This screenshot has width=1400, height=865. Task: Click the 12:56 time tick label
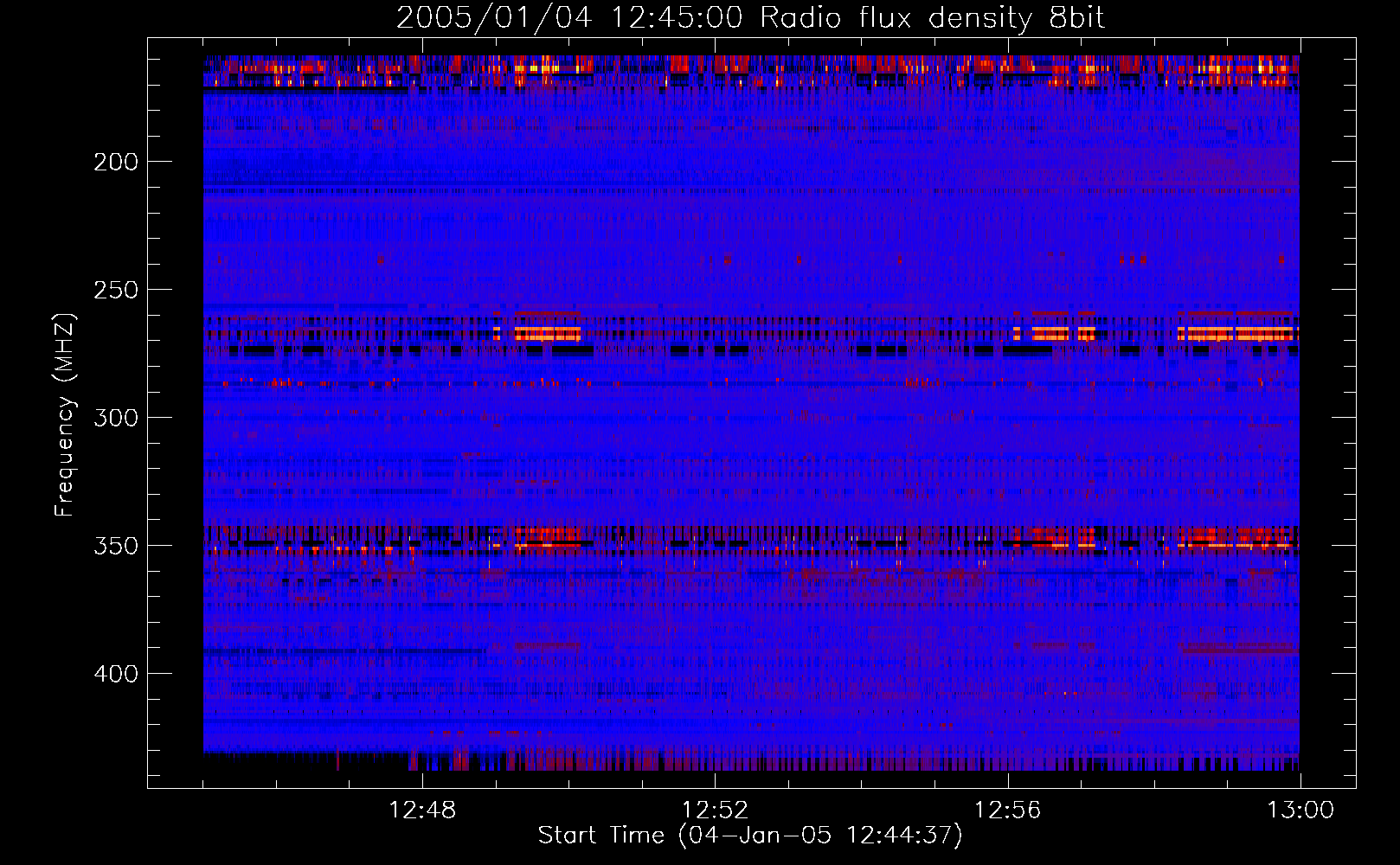(1007, 811)
